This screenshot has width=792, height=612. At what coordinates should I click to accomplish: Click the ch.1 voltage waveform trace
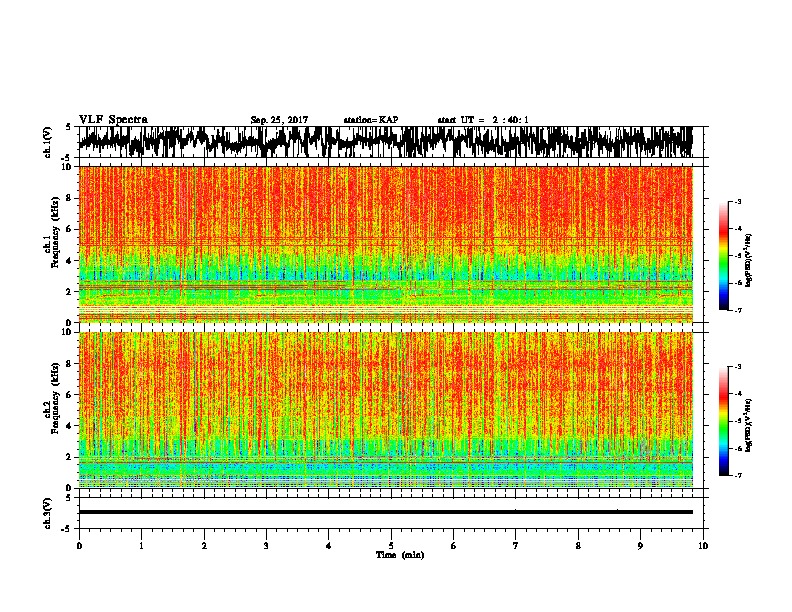(x=385, y=142)
